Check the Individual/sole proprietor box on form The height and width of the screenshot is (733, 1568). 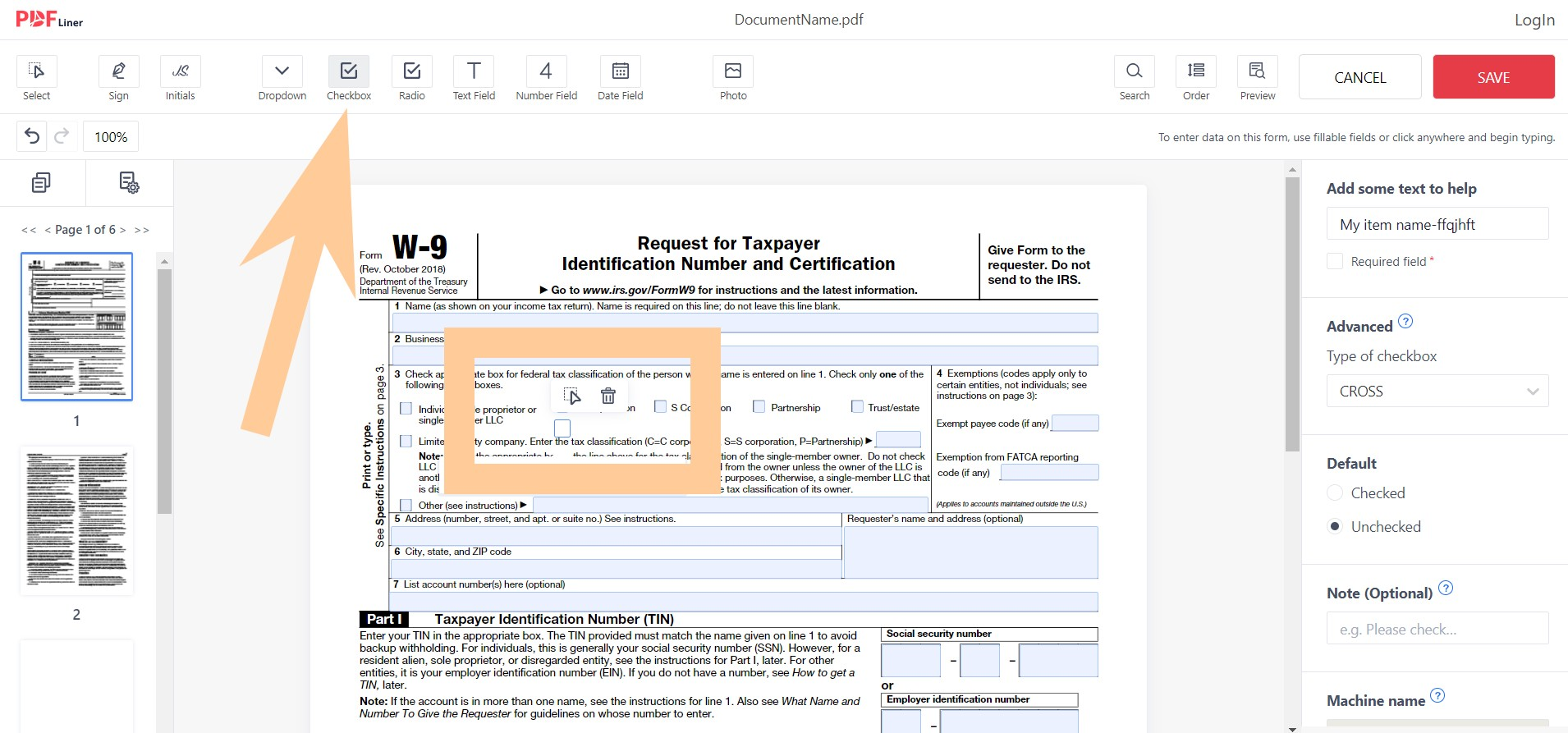click(406, 408)
